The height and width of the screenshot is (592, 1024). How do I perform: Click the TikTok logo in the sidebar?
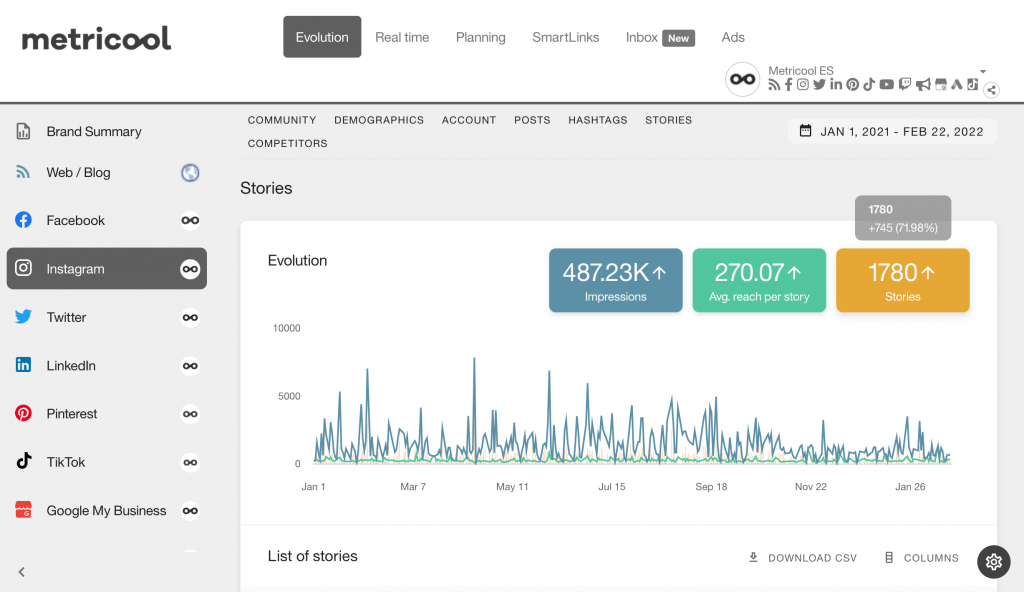coord(24,461)
